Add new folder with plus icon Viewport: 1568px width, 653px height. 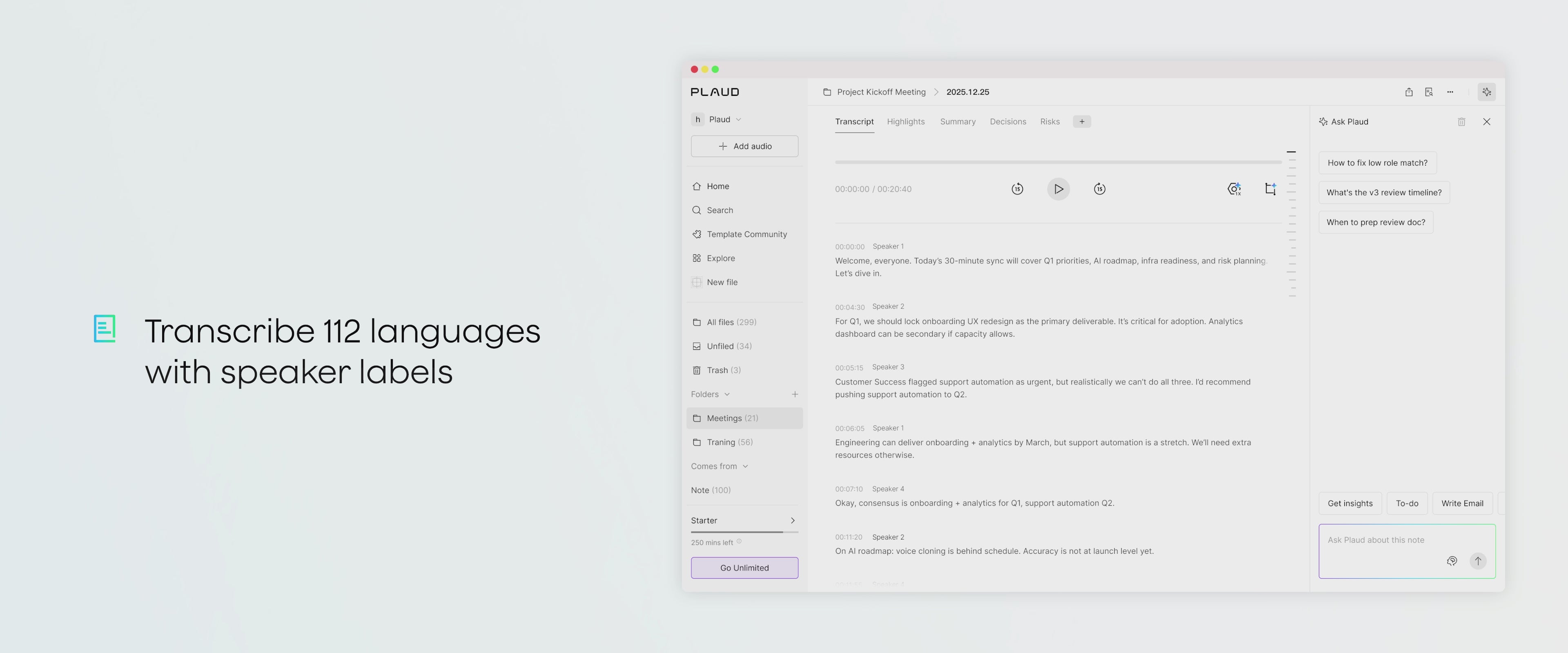coord(794,394)
